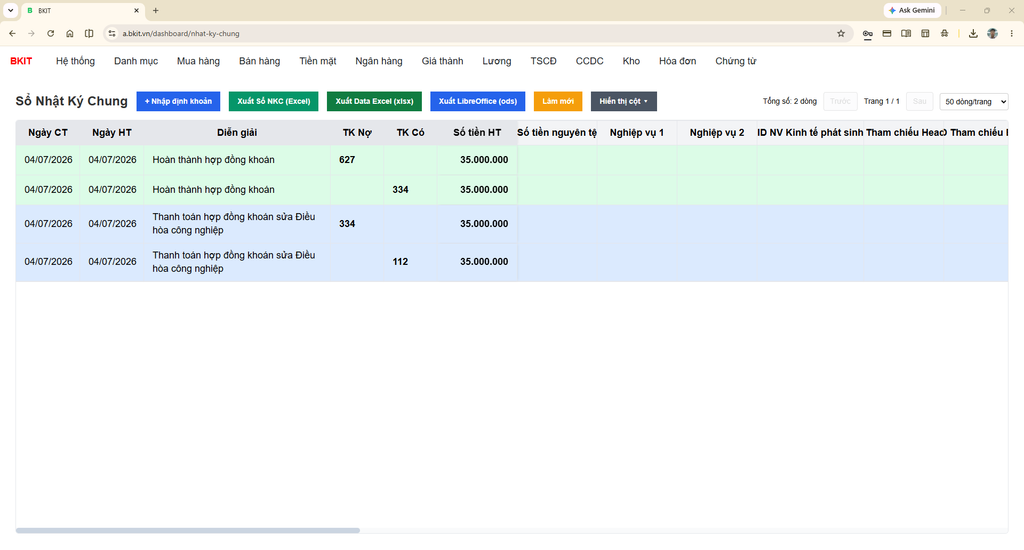The width and height of the screenshot is (1024, 550).
Task: Open the 50 dòng/trang page size selector
Action: (x=974, y=101)
